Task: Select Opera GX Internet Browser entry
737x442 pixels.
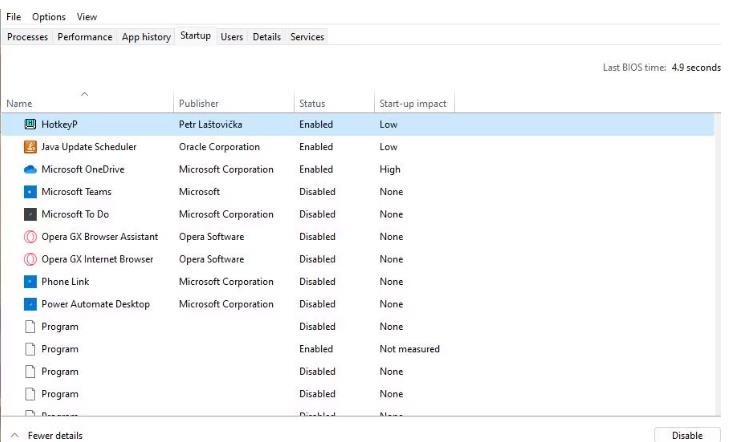Action: click(x=97, y=259)
